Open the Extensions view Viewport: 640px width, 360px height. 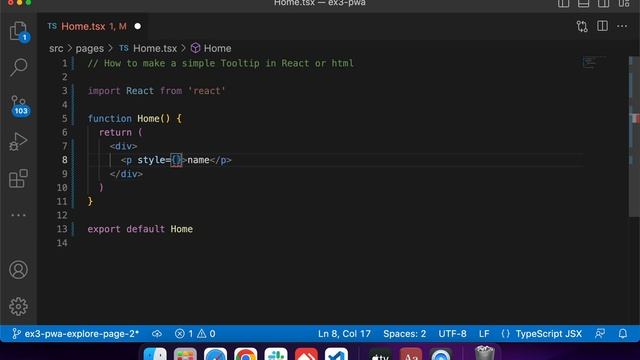[18, 178]
